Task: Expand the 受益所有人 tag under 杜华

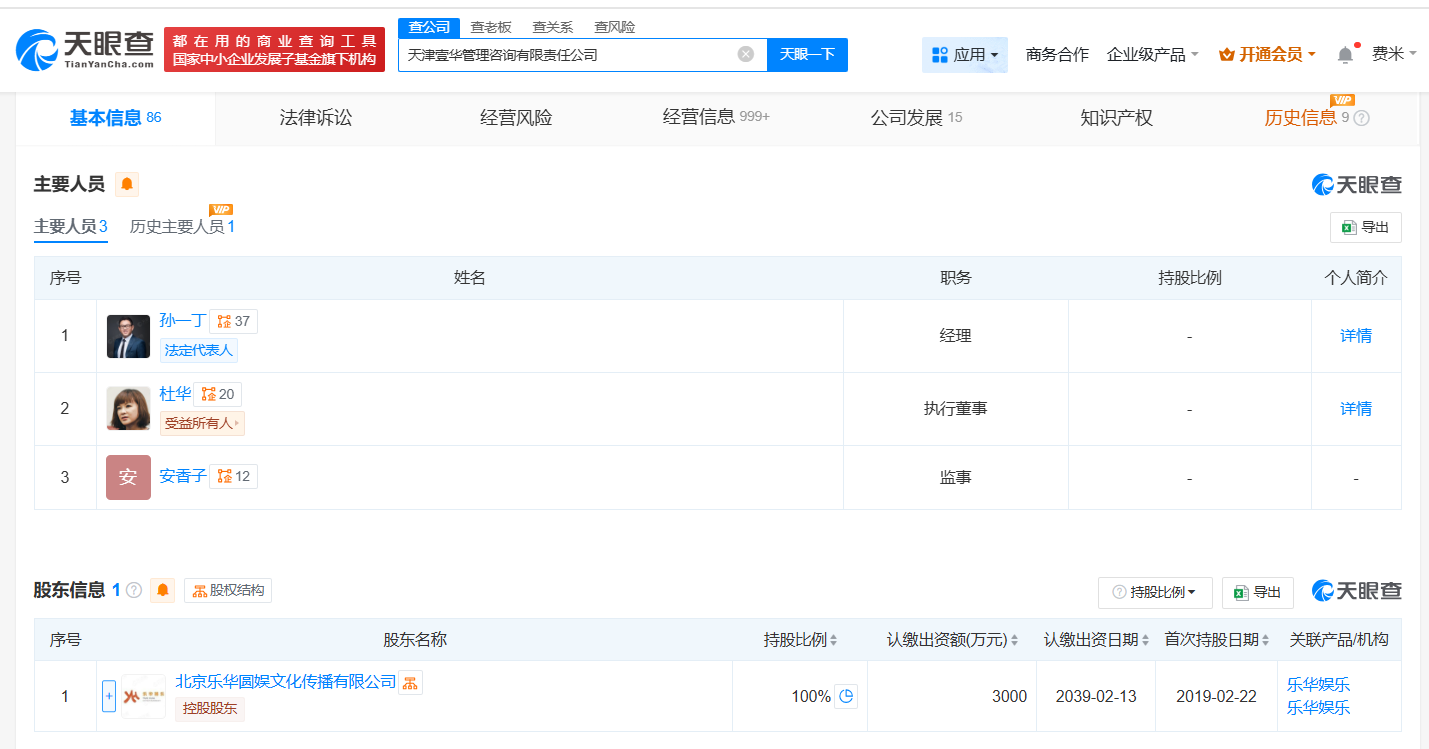Action: tap(202, 423)
